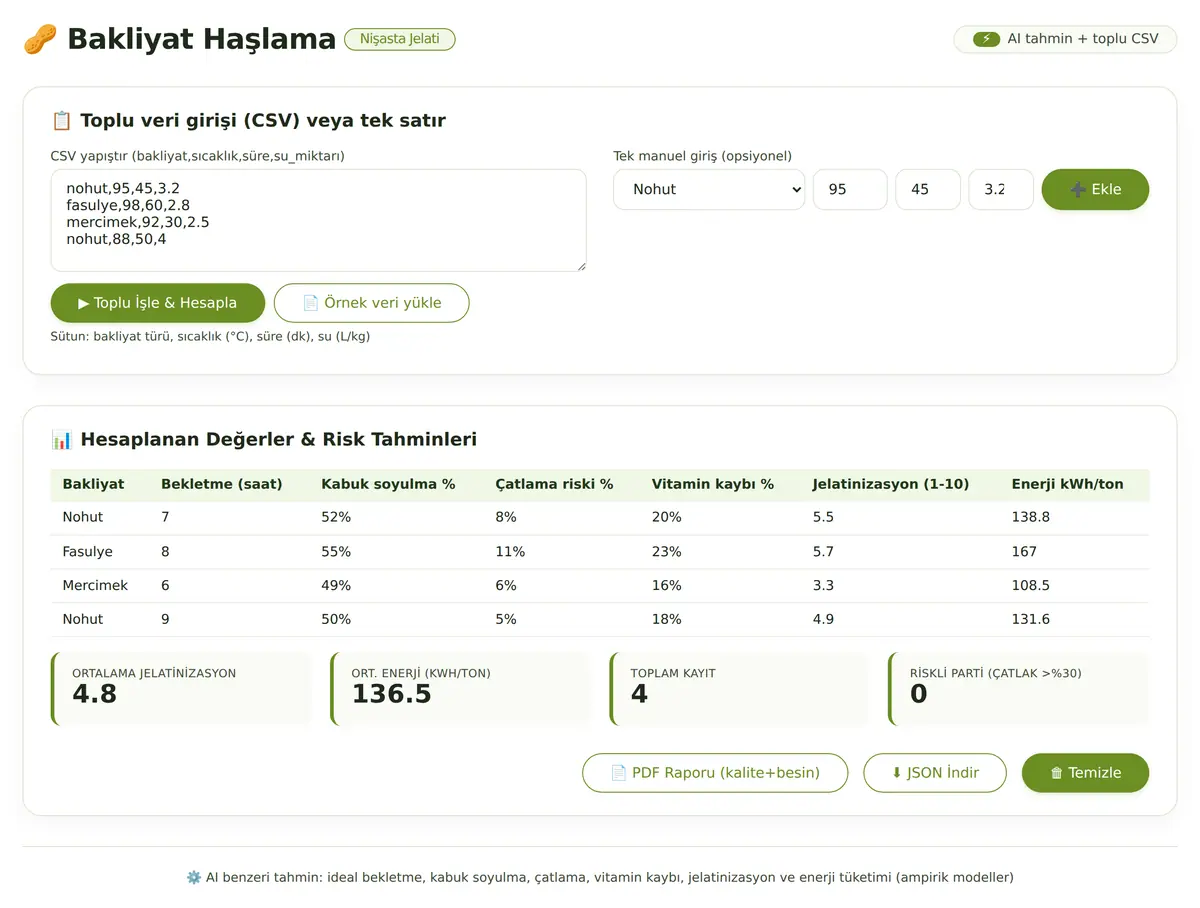Screen dimensions: 1200x908
Task: Click the CSV yapıştır label
Action: pyautogui.click(x=198, y=156)
